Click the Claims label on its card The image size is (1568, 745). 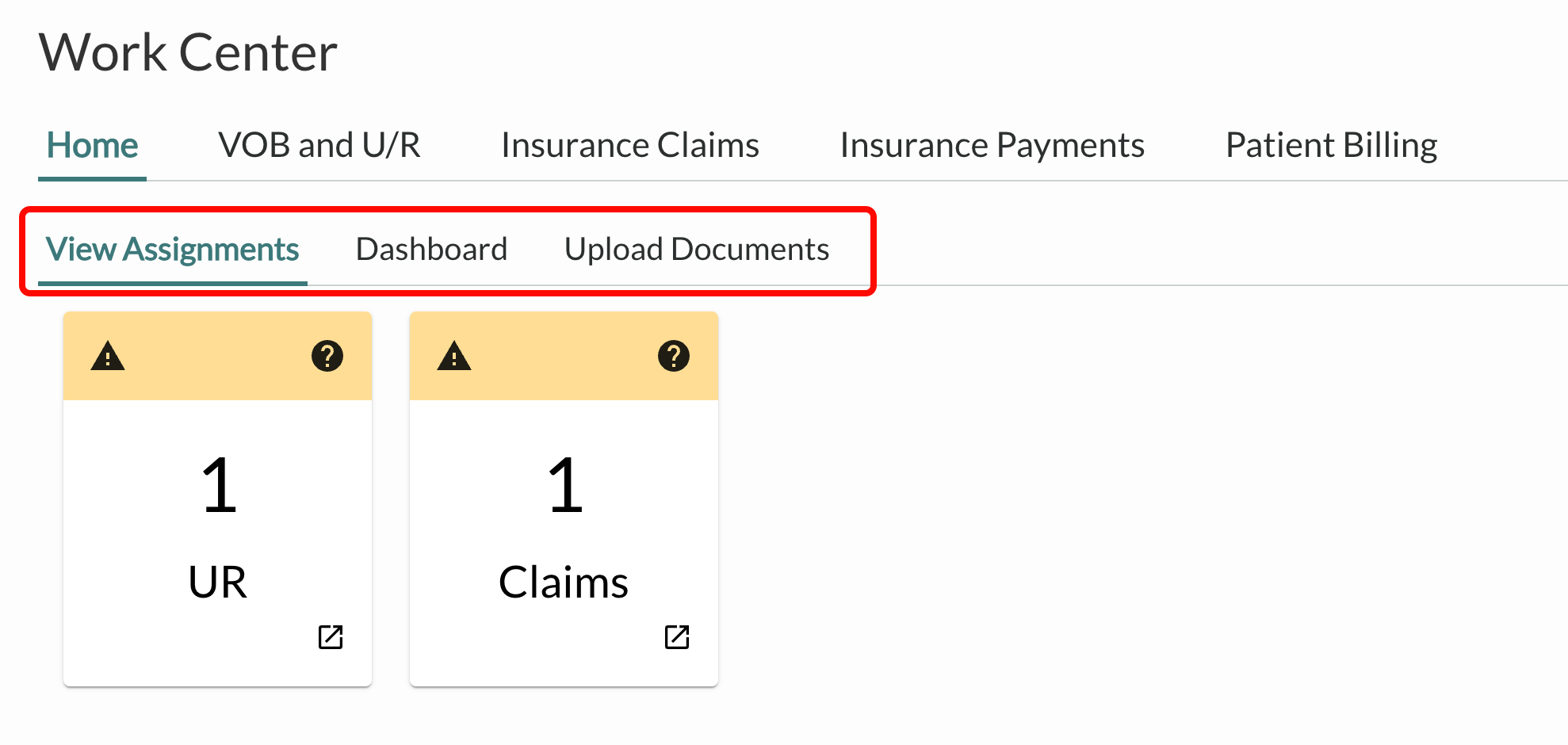coord(564,583)
